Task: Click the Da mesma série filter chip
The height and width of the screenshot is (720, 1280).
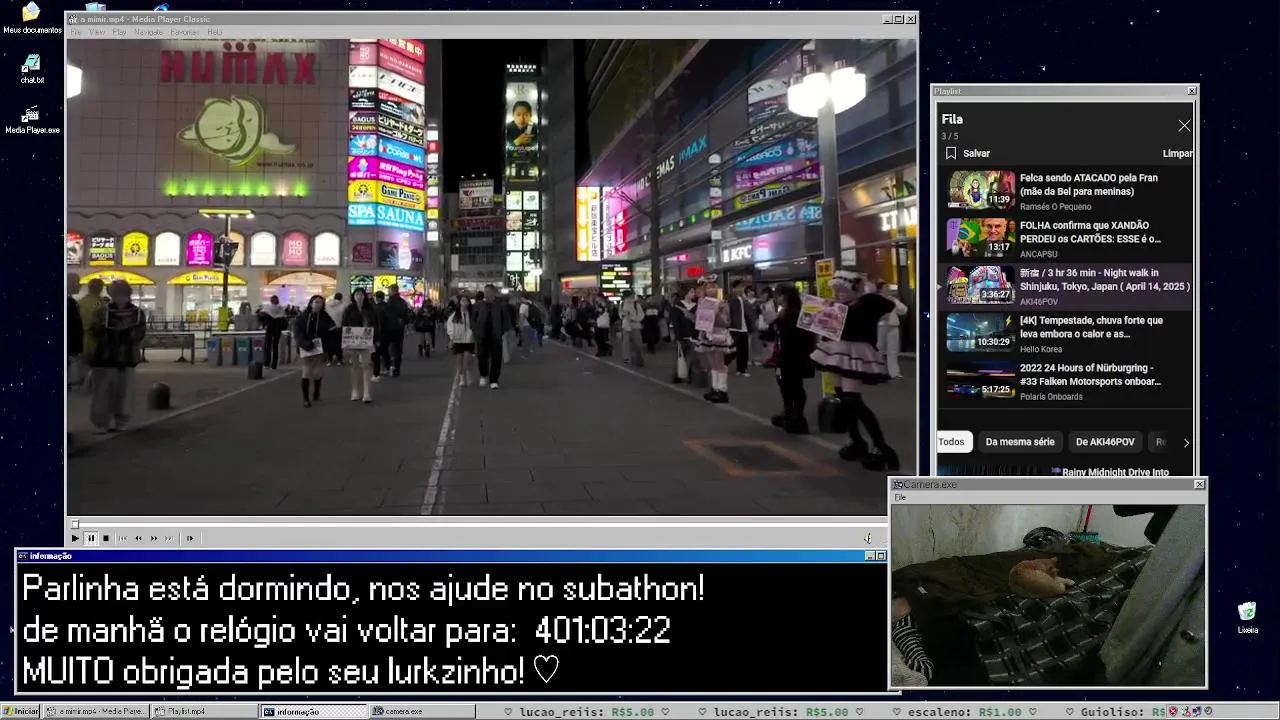Action: [x=1020, y=442]
